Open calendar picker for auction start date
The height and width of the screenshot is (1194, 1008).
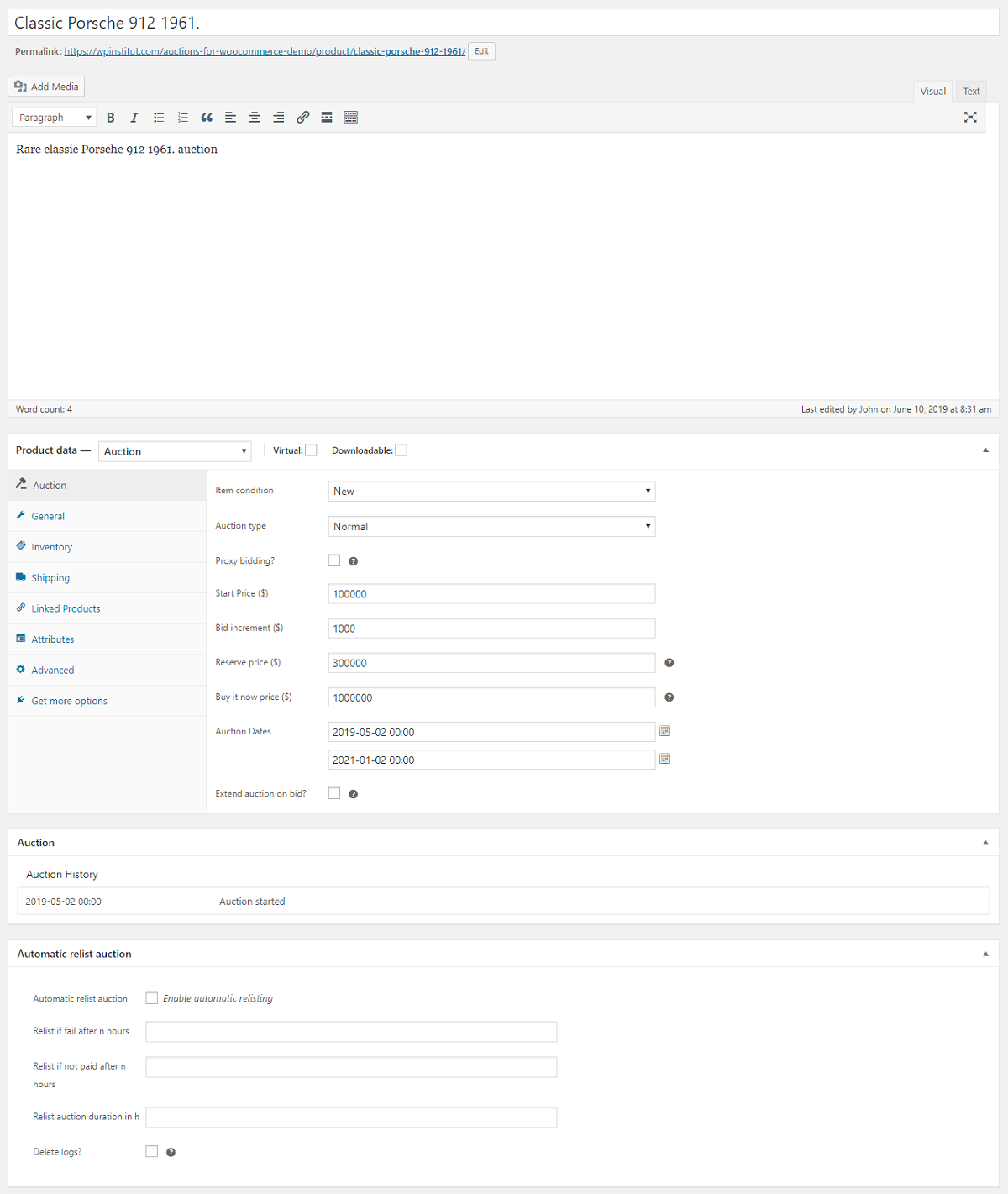(x=664, y=731)
